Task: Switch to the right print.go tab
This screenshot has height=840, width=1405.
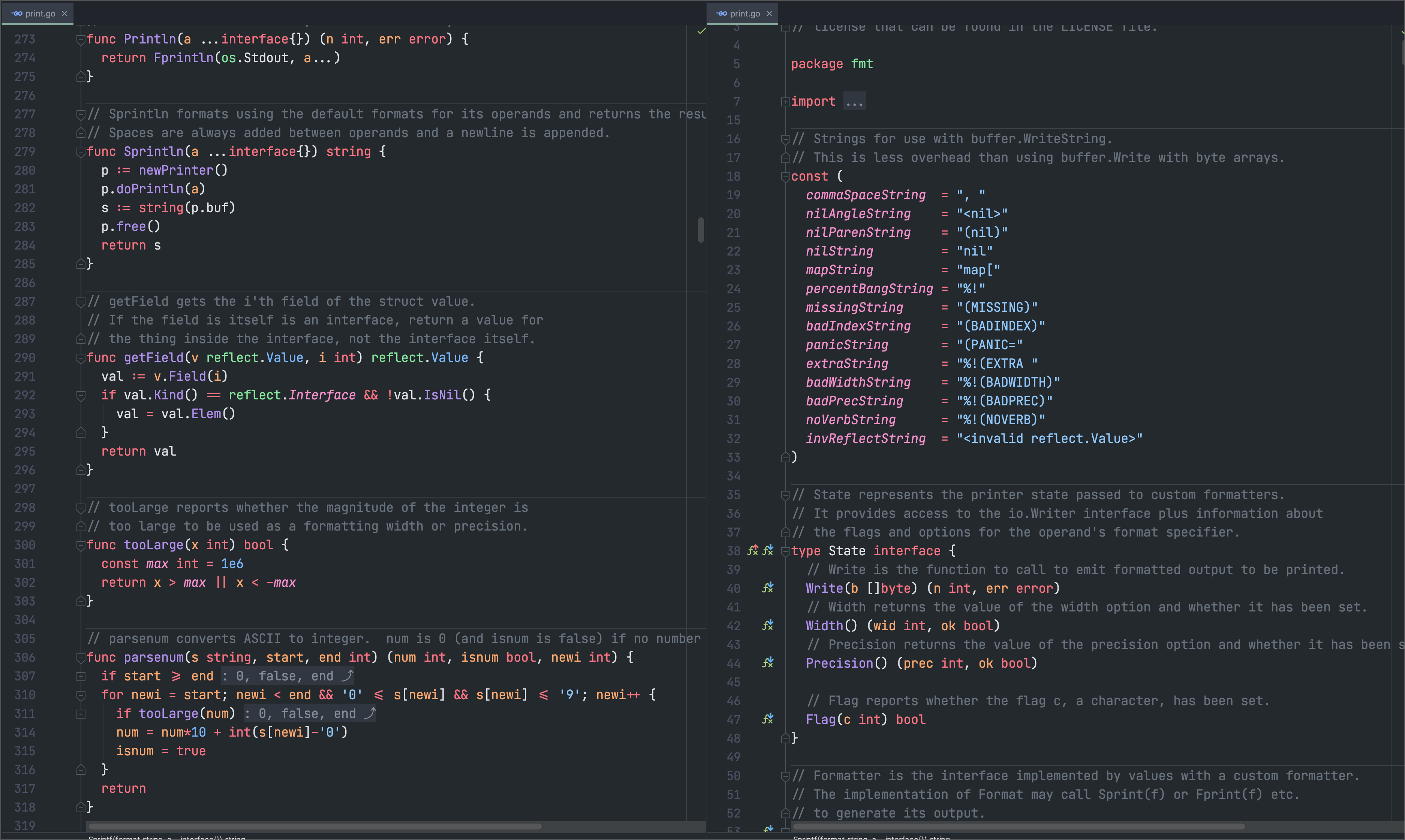Action: pos(744,13)
